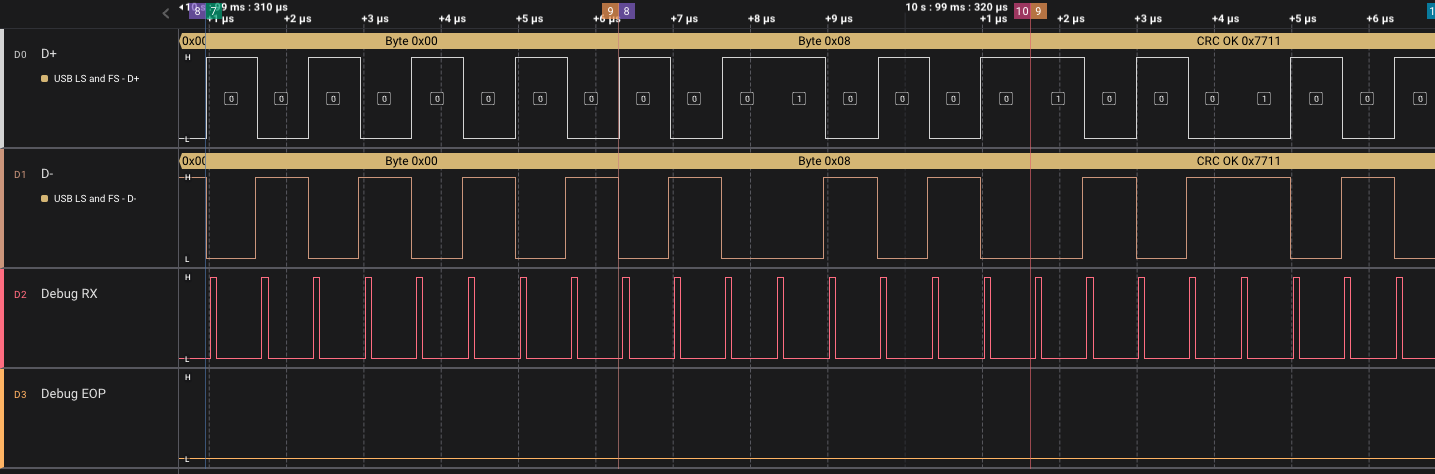This screenshot has height=474, width=1435.
Task: Click the '+9 µs' timeline tick label
Action: click(x=838, y=19)
